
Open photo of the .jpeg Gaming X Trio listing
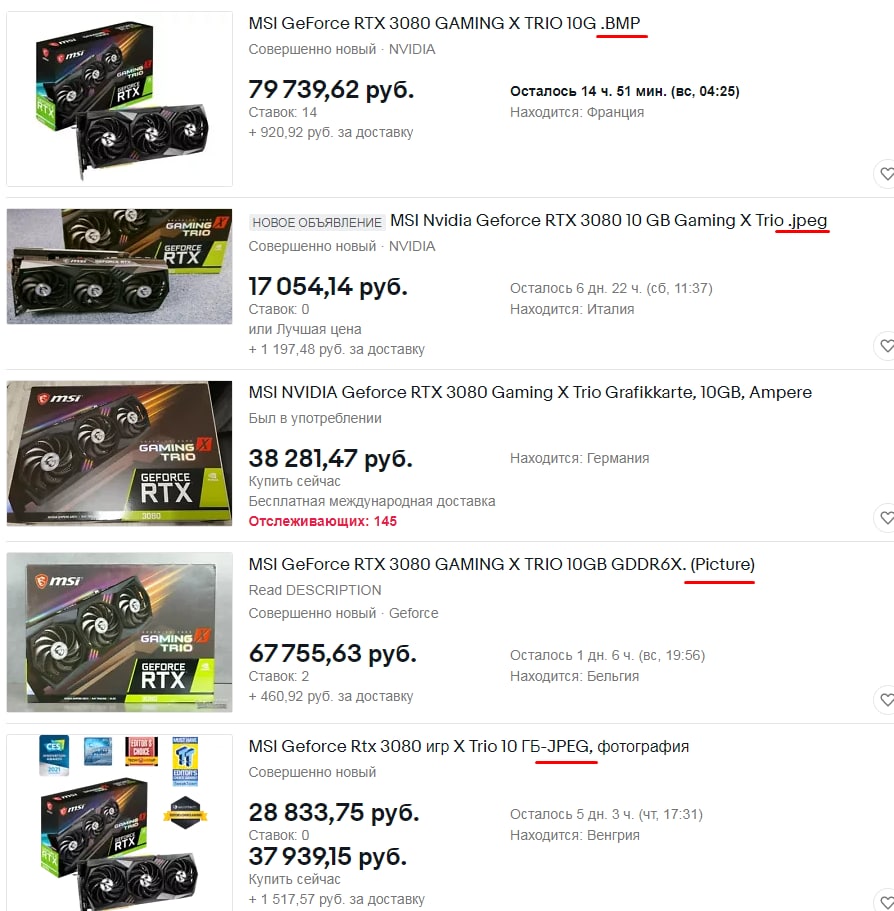click(x=120, y=267)
